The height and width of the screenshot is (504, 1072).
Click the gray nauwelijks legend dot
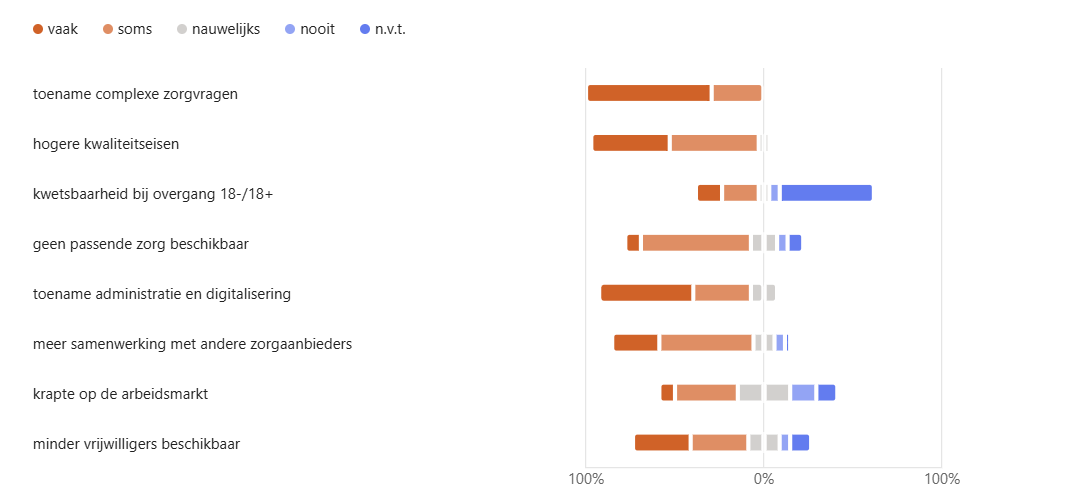[181, 29]
